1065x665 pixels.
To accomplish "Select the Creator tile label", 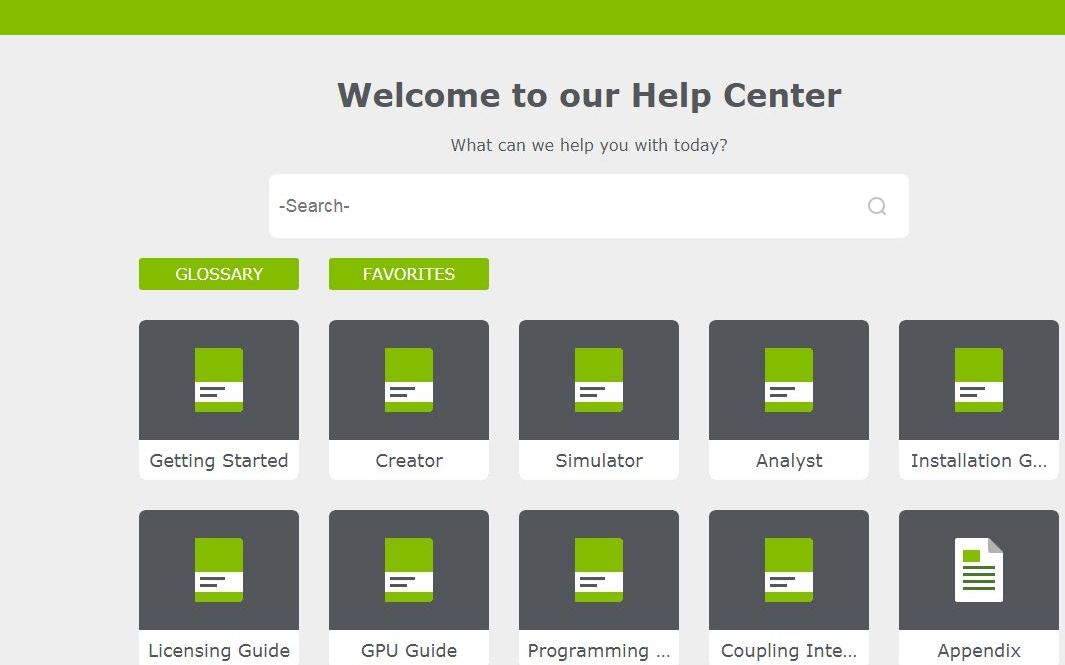I will tap(409, 461).
